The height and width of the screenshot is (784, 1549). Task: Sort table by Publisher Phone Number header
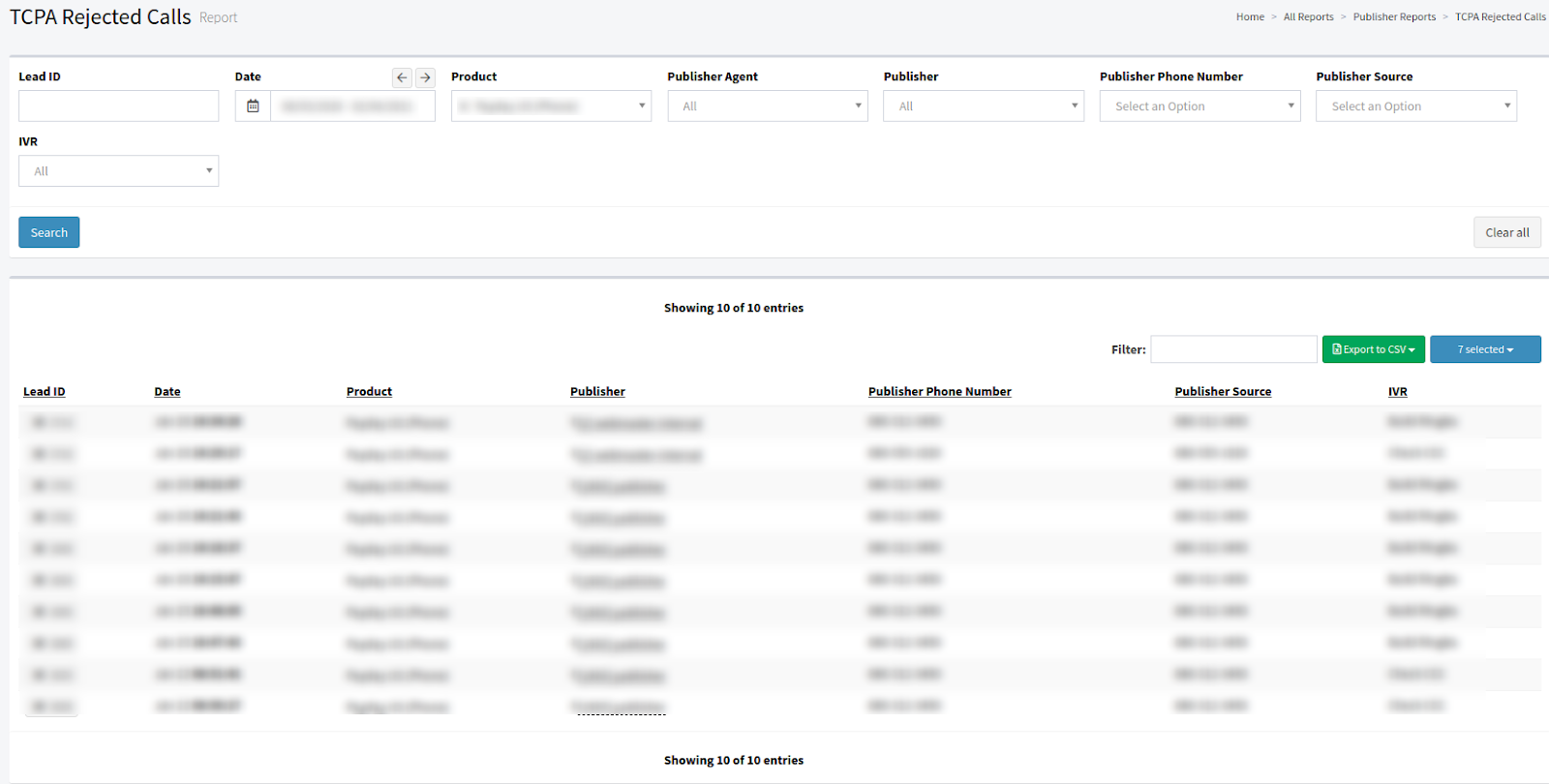(x=939, y=392)
